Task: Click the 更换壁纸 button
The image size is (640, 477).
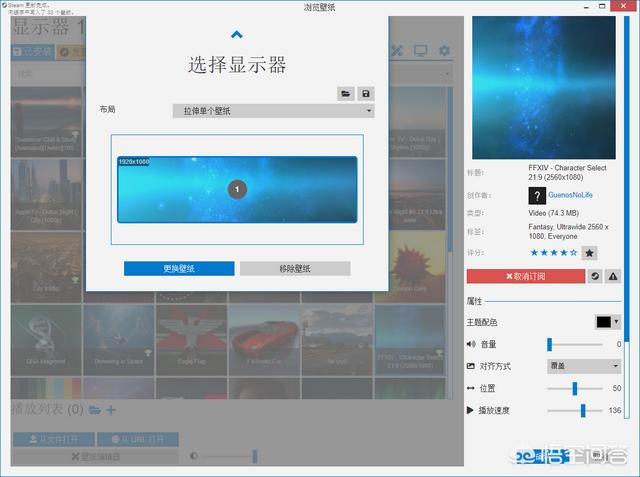Action: pyautogui.click(x=179, y=269)
